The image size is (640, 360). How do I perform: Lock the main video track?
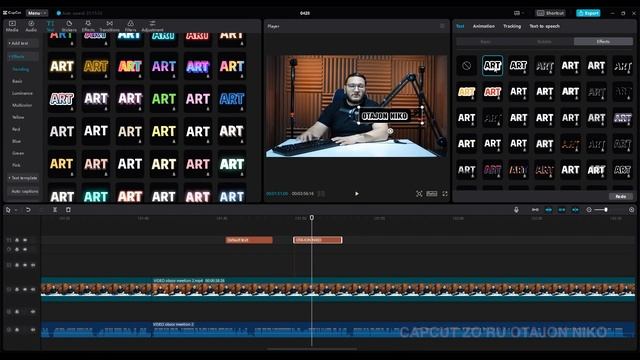(x=17, y=289)
